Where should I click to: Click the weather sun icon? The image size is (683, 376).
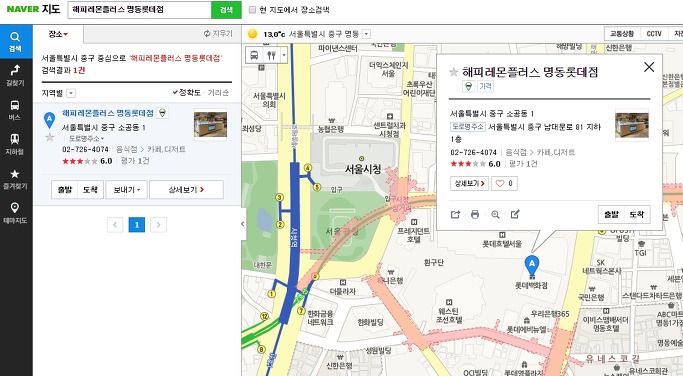tap(252, 34)
